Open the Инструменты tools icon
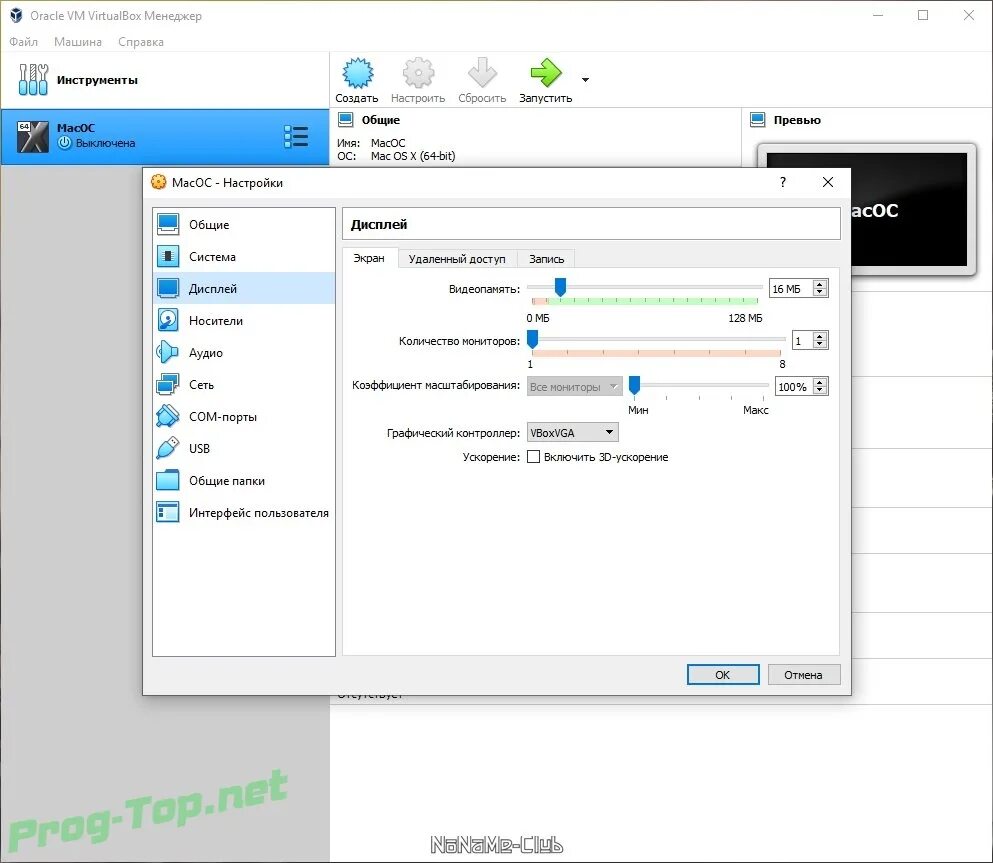 [x=33, y=80]
